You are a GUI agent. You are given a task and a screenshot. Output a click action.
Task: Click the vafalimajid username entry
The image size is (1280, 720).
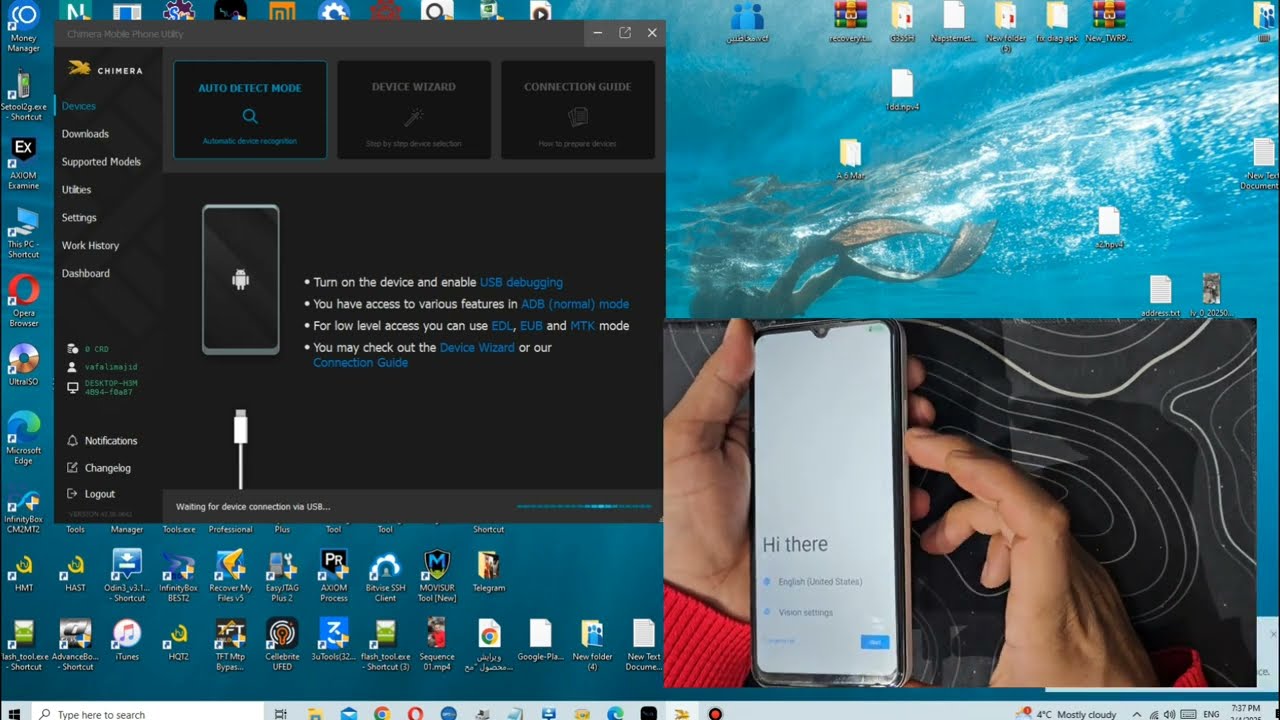pos(104,367)
